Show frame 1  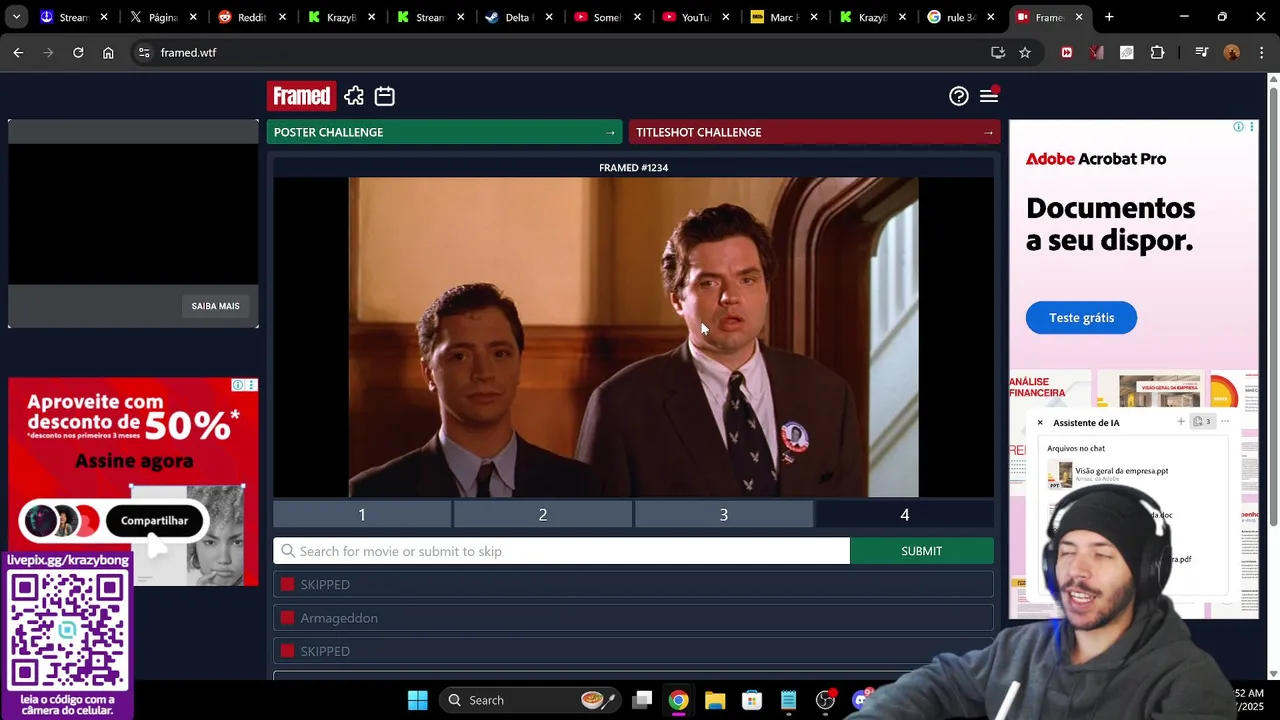tap(362, 514)
